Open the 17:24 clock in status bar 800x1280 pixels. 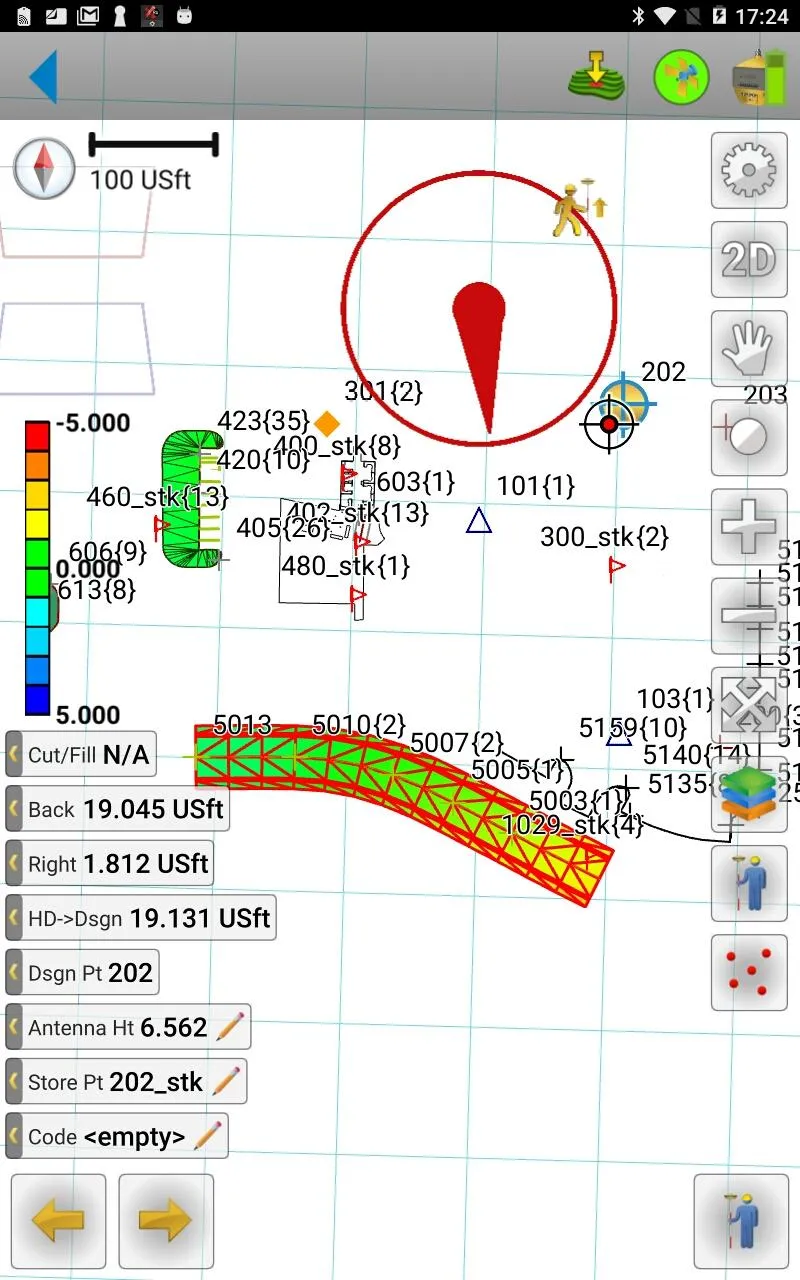763,15
